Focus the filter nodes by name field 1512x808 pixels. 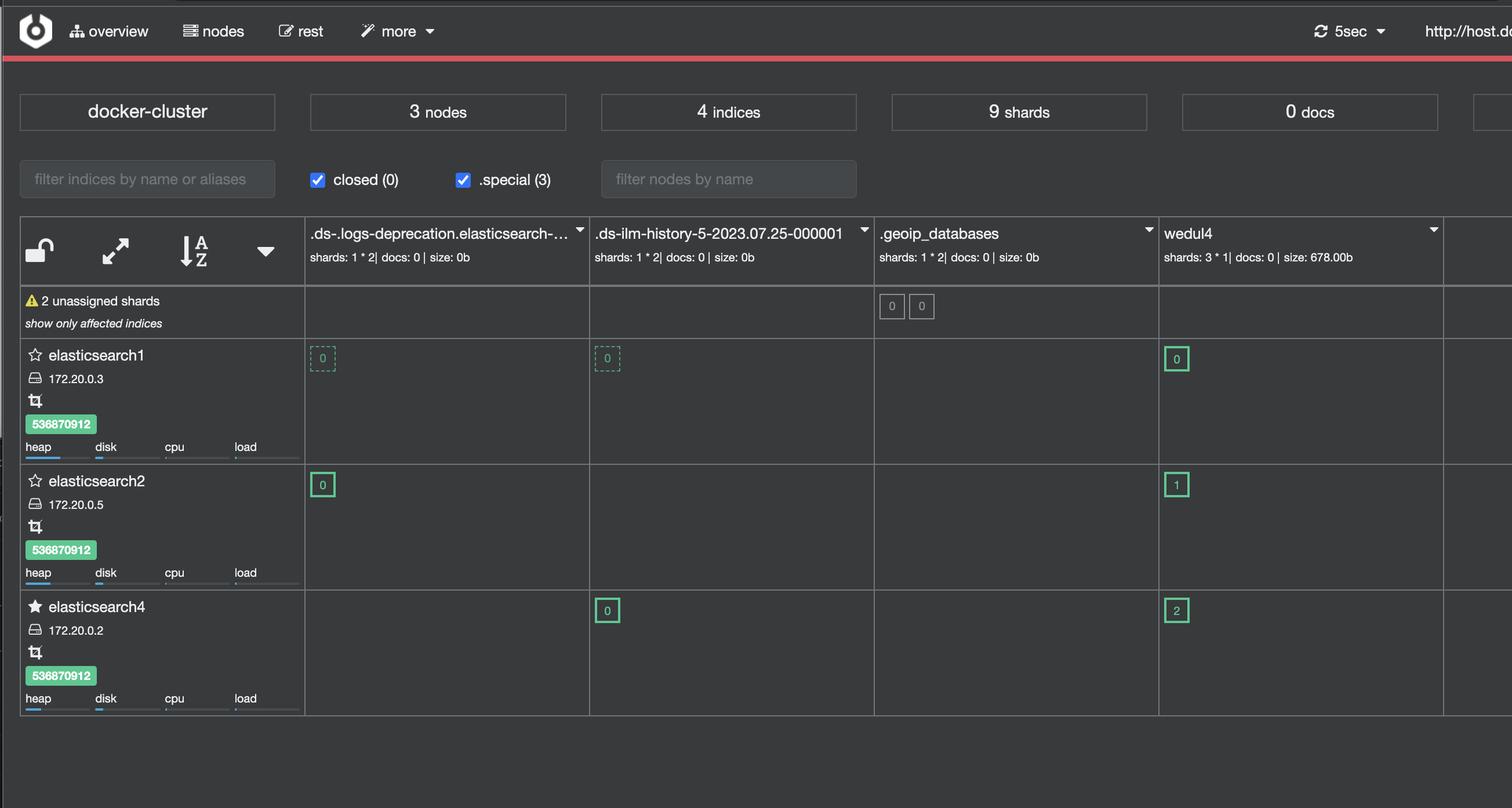pyautogui.click(x=728, y=179)
